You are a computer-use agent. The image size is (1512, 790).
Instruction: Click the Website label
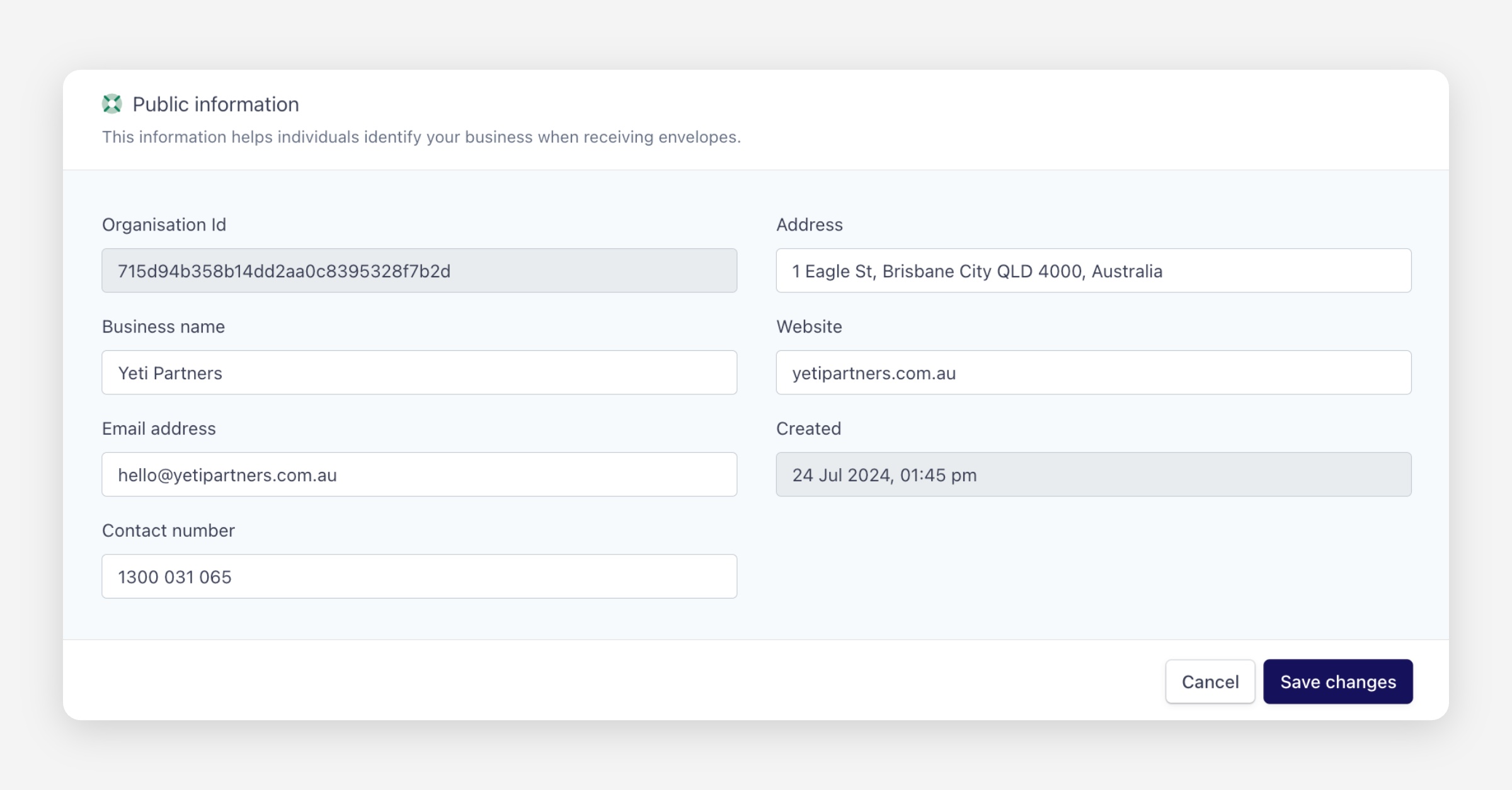[809, 327]
